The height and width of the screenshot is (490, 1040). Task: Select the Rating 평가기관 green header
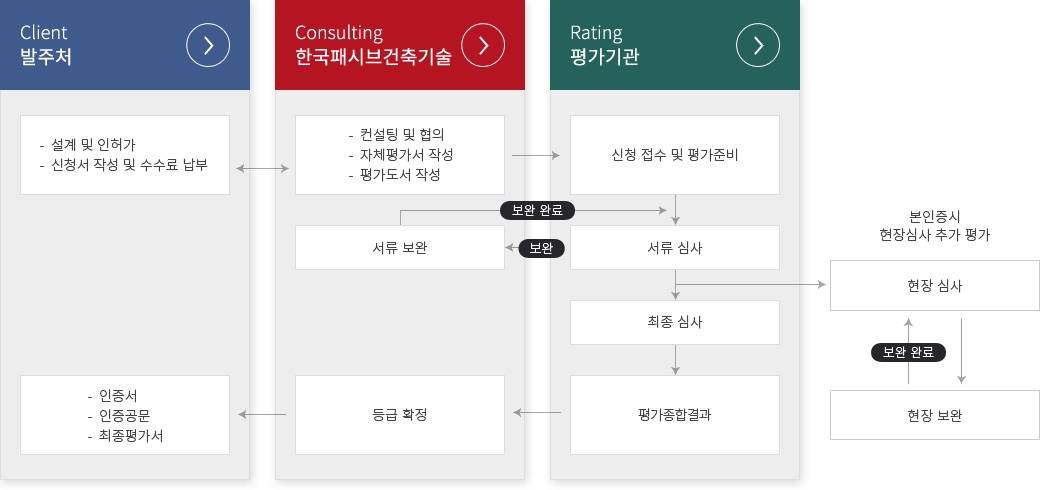pyautogui.click(x=675, y=45)
